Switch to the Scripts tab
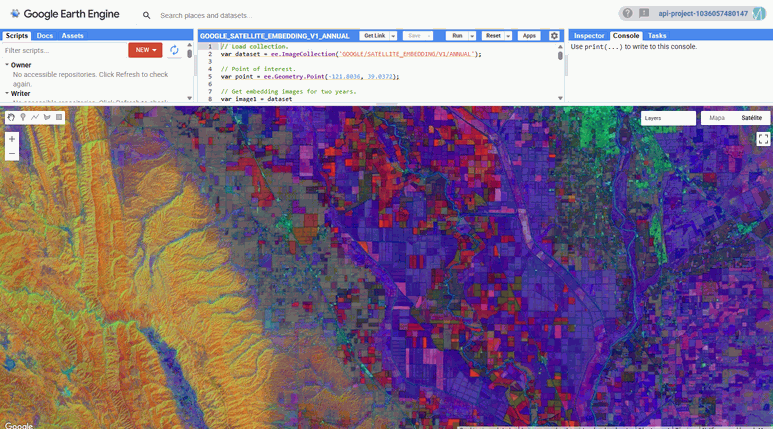The height and width of the screenshot is (429, 773). (17, 36)
